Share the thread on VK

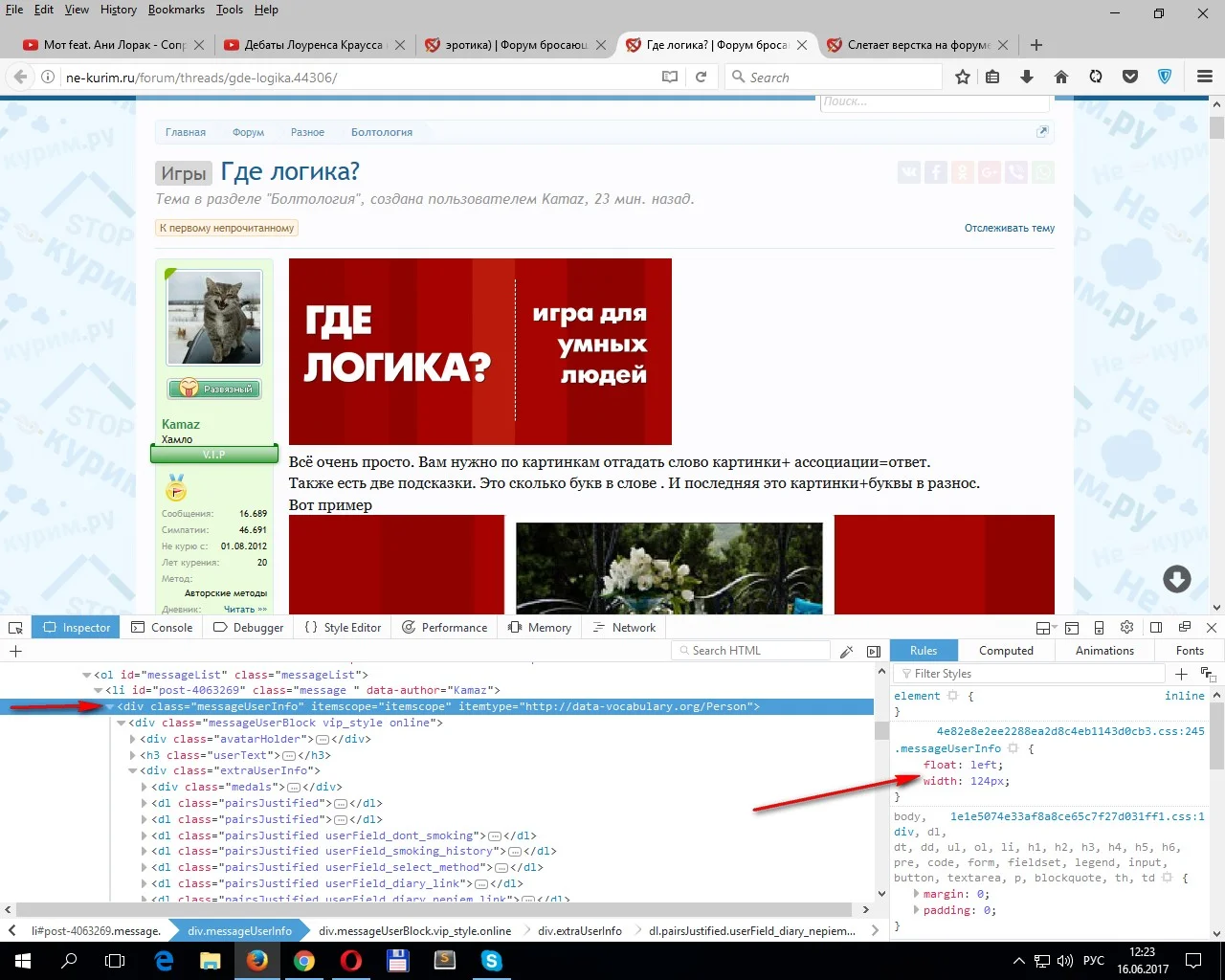click(909, 172)
